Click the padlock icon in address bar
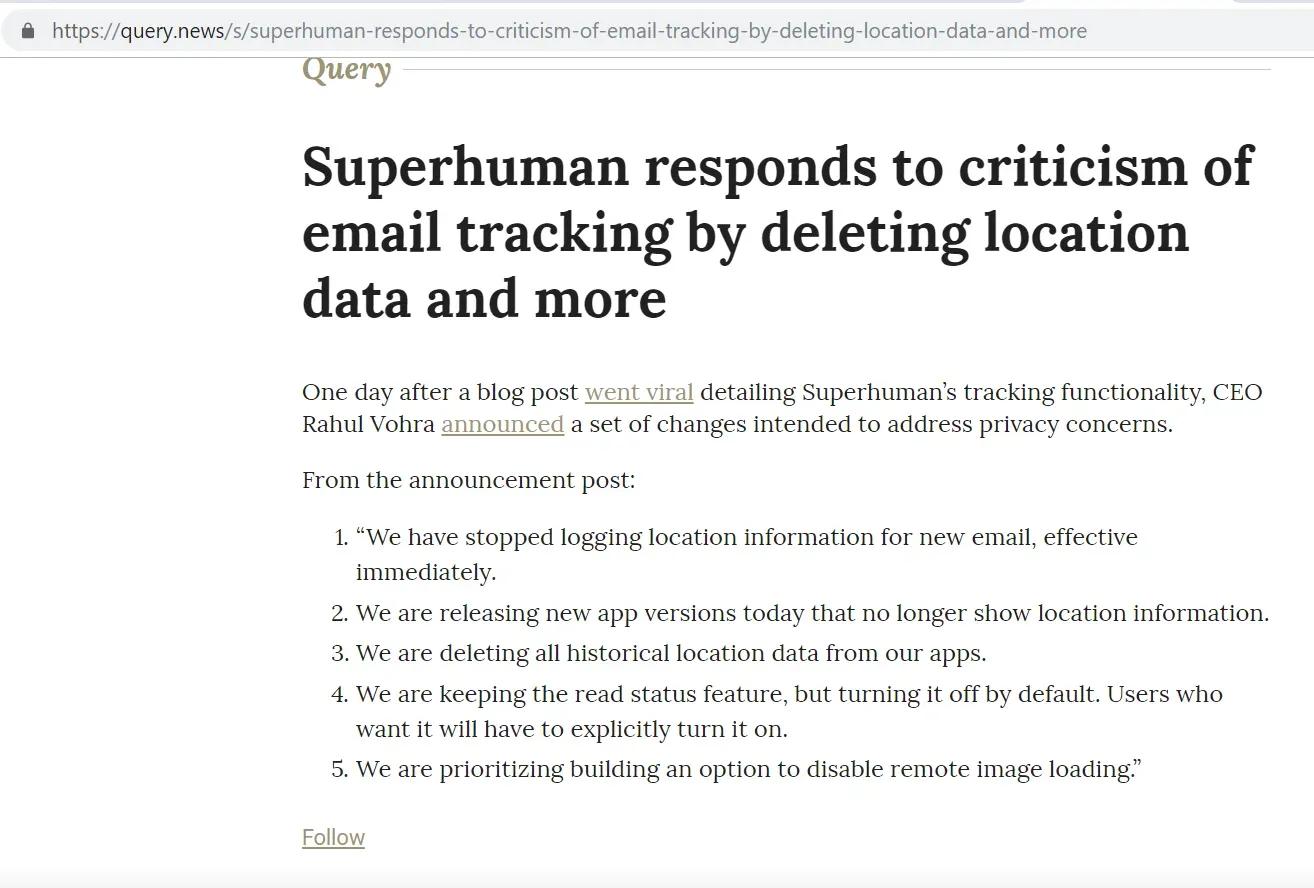Screen dimensions: 1314x888 28,31
